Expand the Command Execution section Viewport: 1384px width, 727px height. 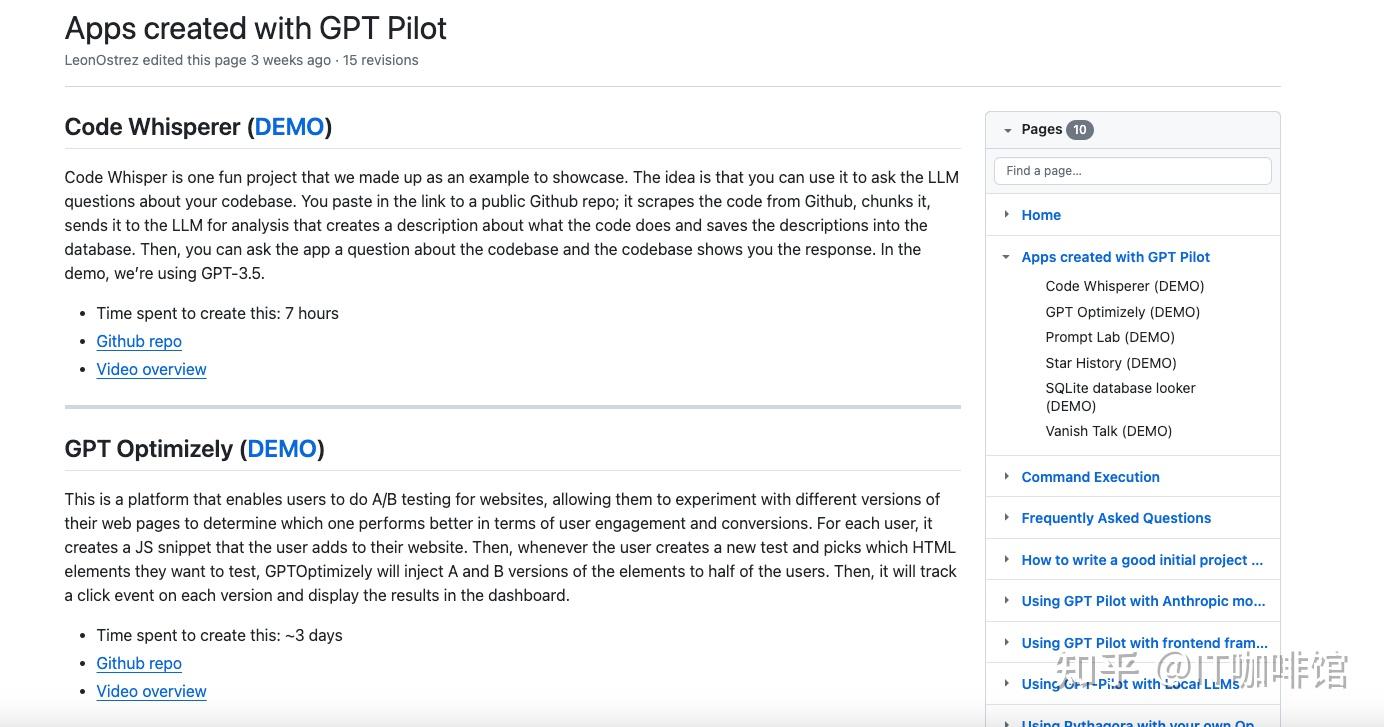coord(1007,477)
